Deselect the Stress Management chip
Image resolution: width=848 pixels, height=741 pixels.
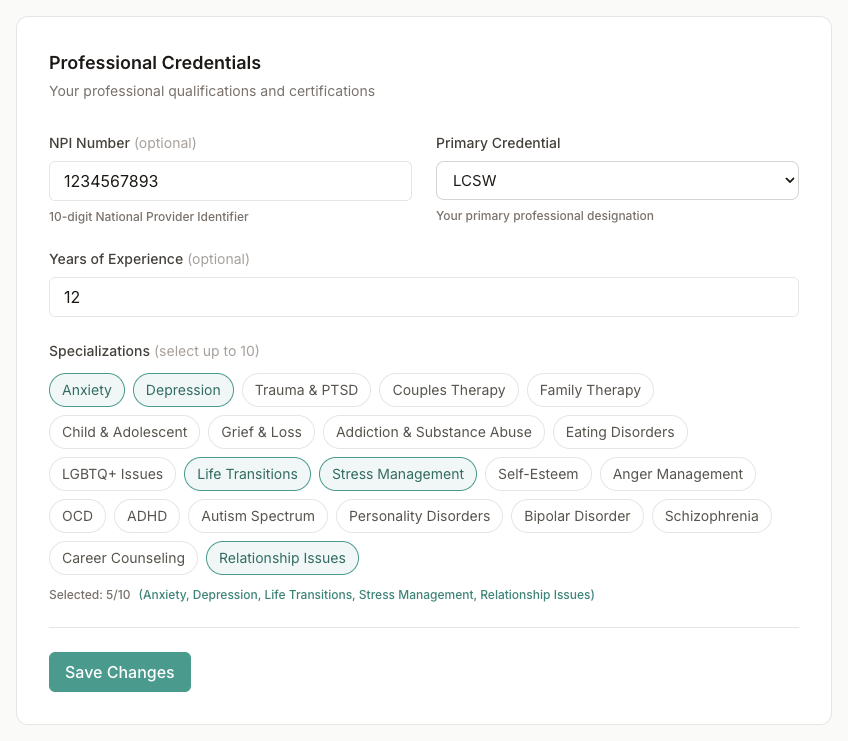(398, 474)
